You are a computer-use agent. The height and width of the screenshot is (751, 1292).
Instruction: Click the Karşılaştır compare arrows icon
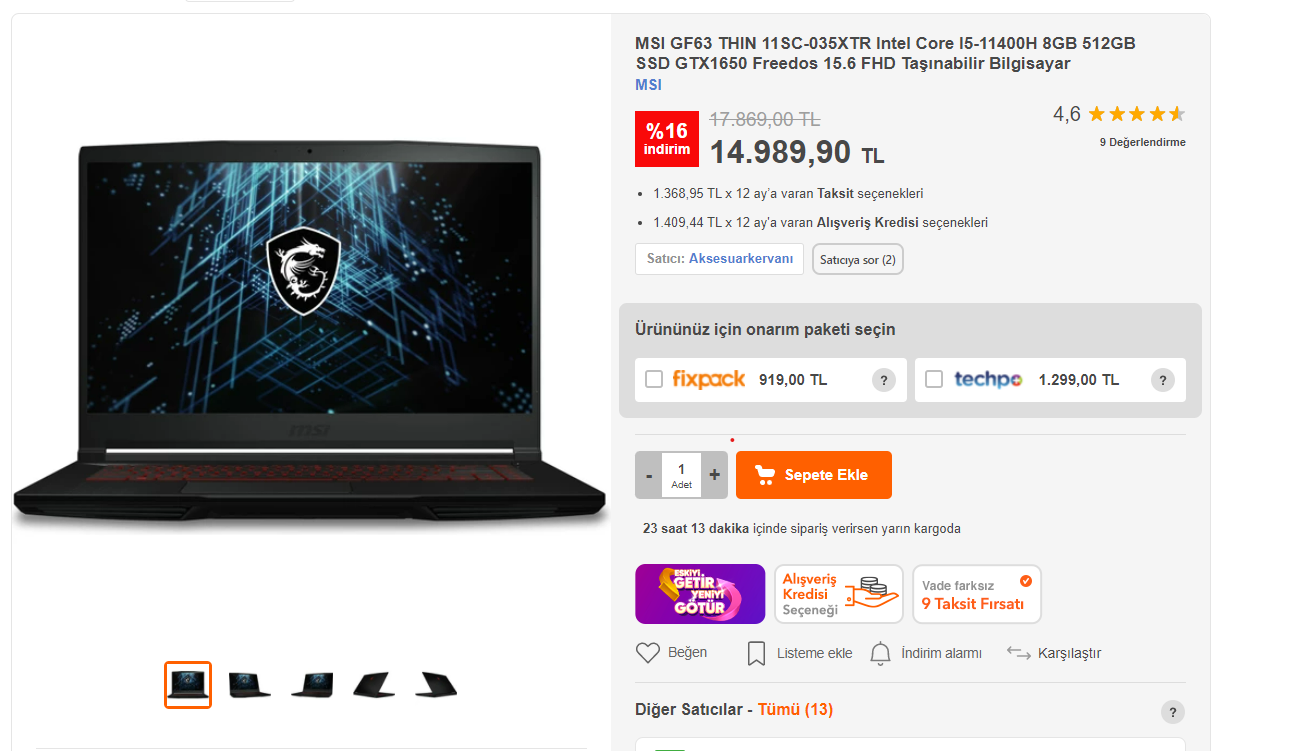click(1018, 653)
